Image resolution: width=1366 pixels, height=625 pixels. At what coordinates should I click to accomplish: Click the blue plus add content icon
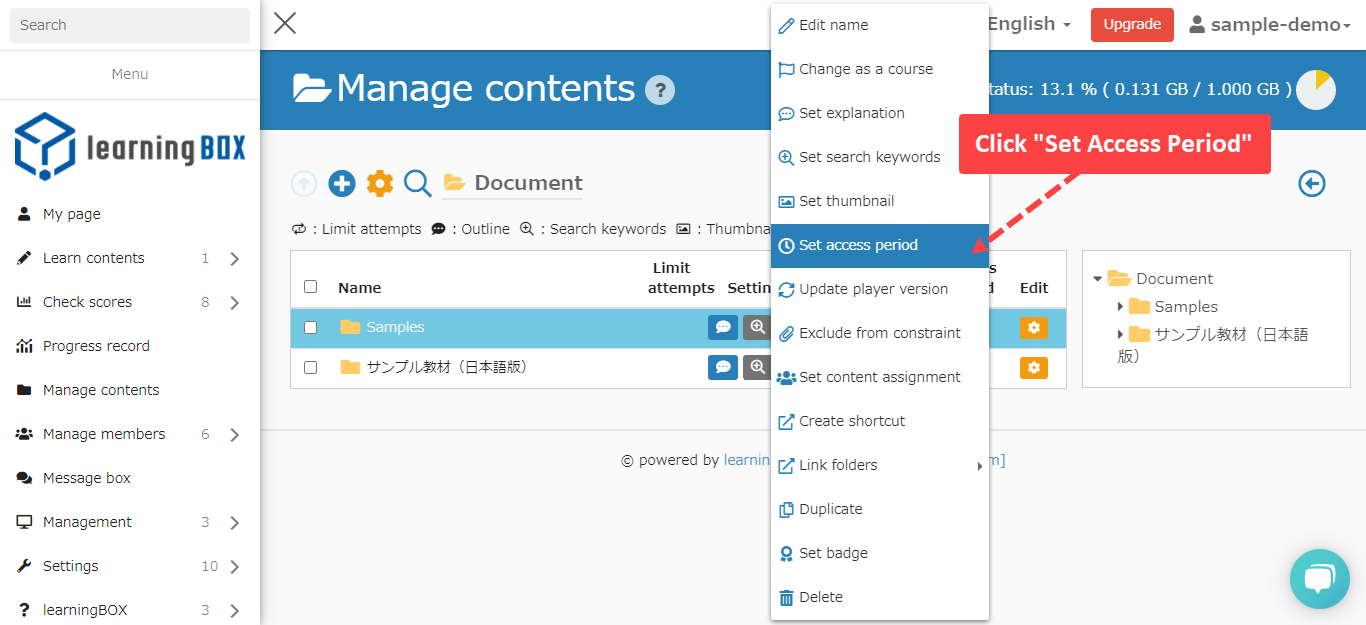point(342,183)
